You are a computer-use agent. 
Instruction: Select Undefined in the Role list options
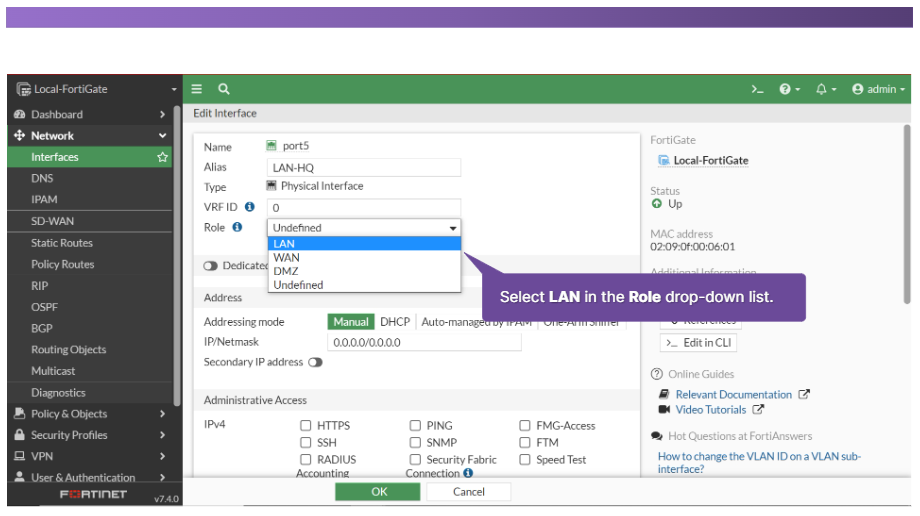tap(364, 285)
